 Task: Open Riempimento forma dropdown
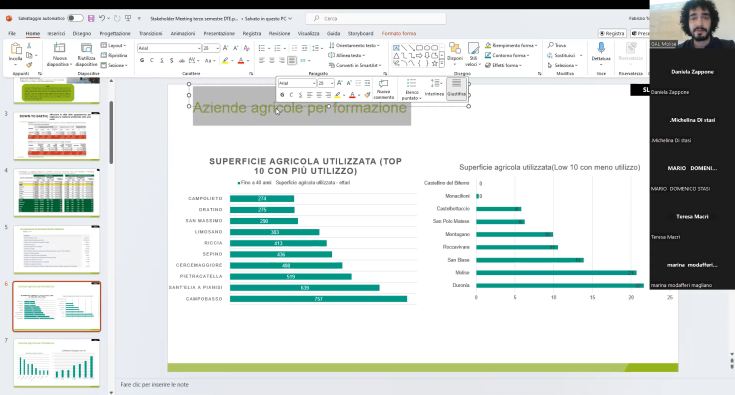511,45
